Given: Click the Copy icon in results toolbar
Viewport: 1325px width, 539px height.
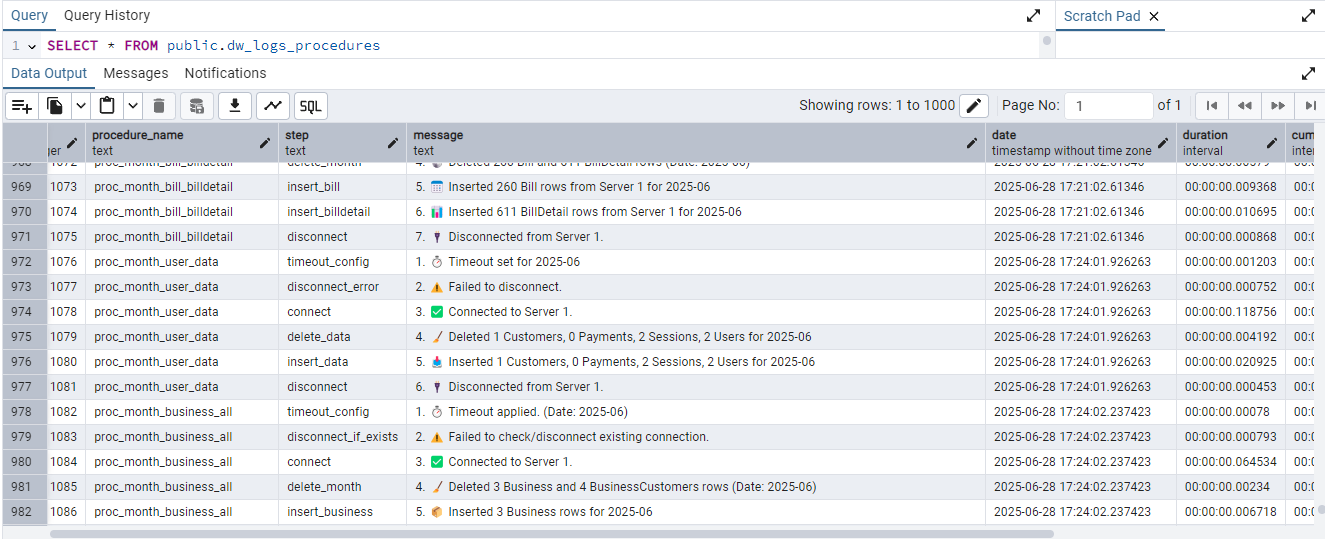Looking at the screenshot, I should pyautogui.click(x=56, y=106).
